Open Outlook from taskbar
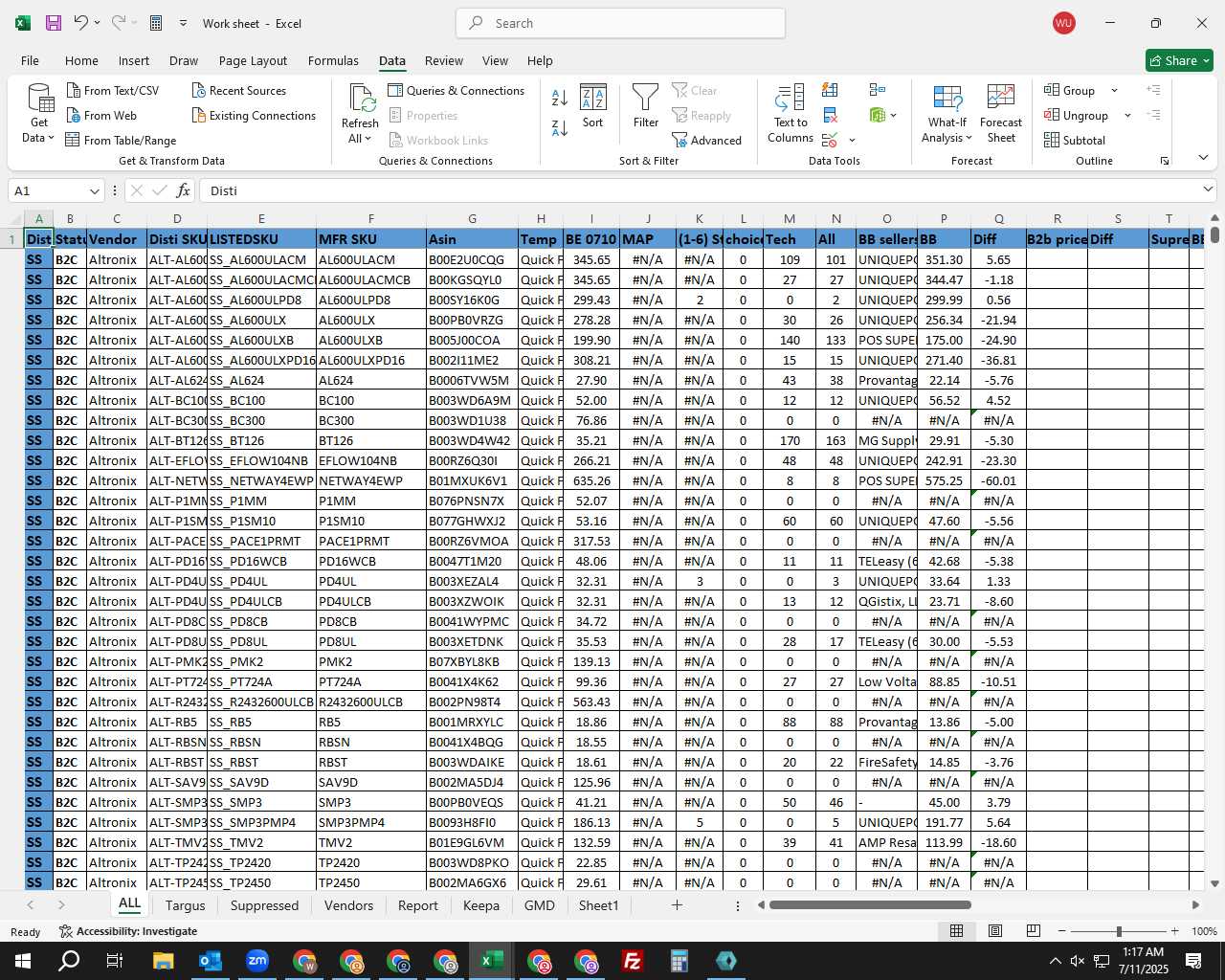 click(x=210, y=961)
